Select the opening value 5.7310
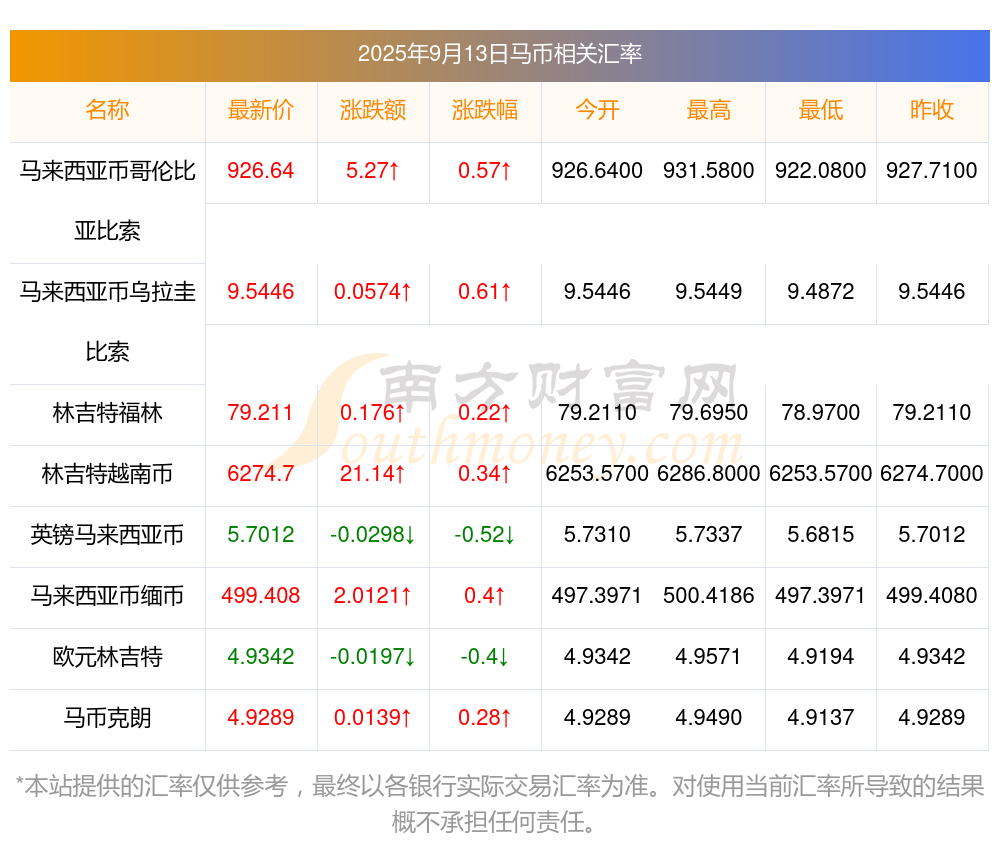 [597, 535]
